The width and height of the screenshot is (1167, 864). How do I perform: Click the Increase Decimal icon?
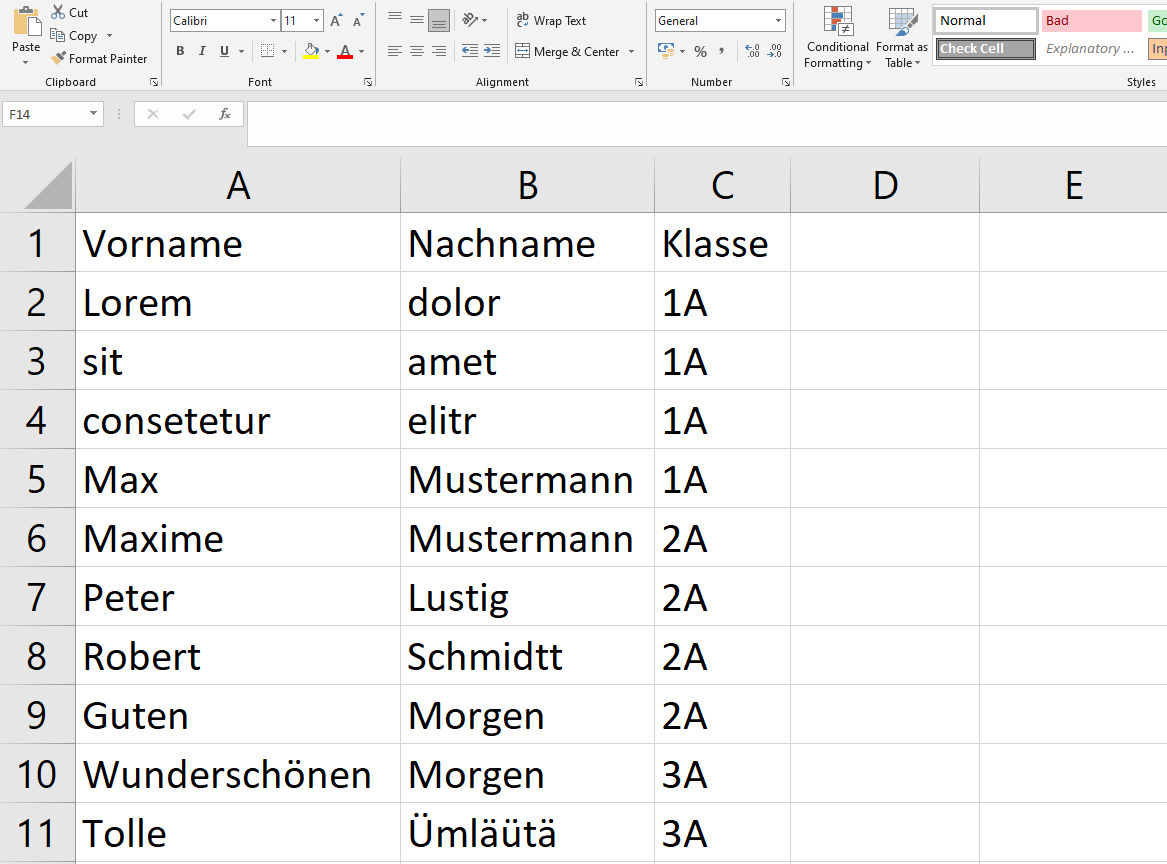[752, 51]
